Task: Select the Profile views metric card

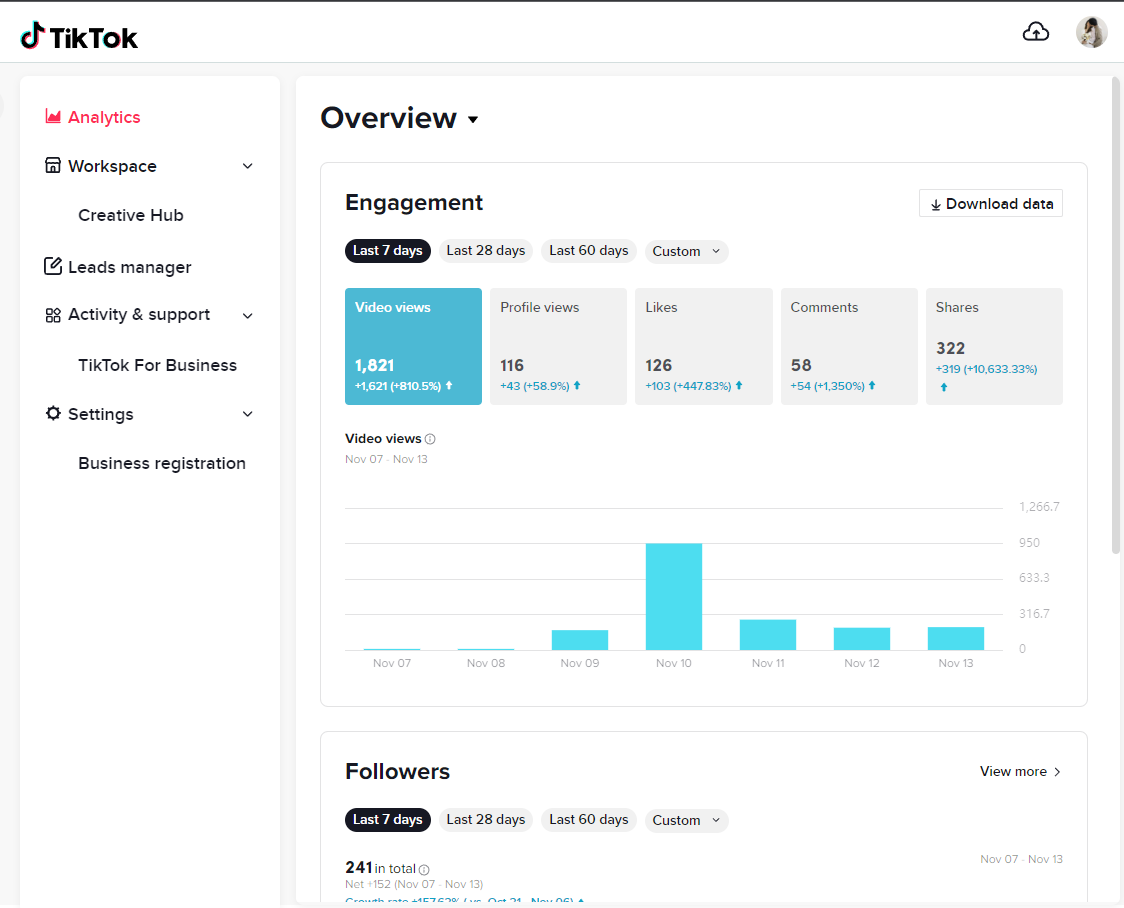Action: point(558,346)
